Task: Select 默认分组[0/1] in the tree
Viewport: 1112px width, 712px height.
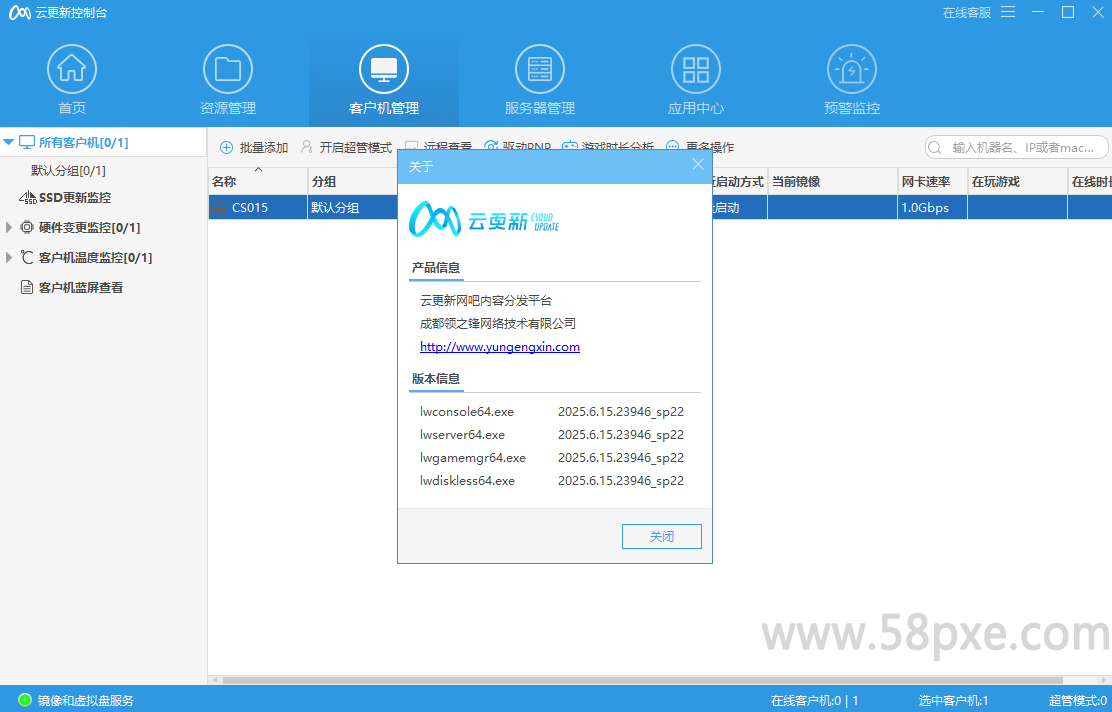Action: coord(68,171)
